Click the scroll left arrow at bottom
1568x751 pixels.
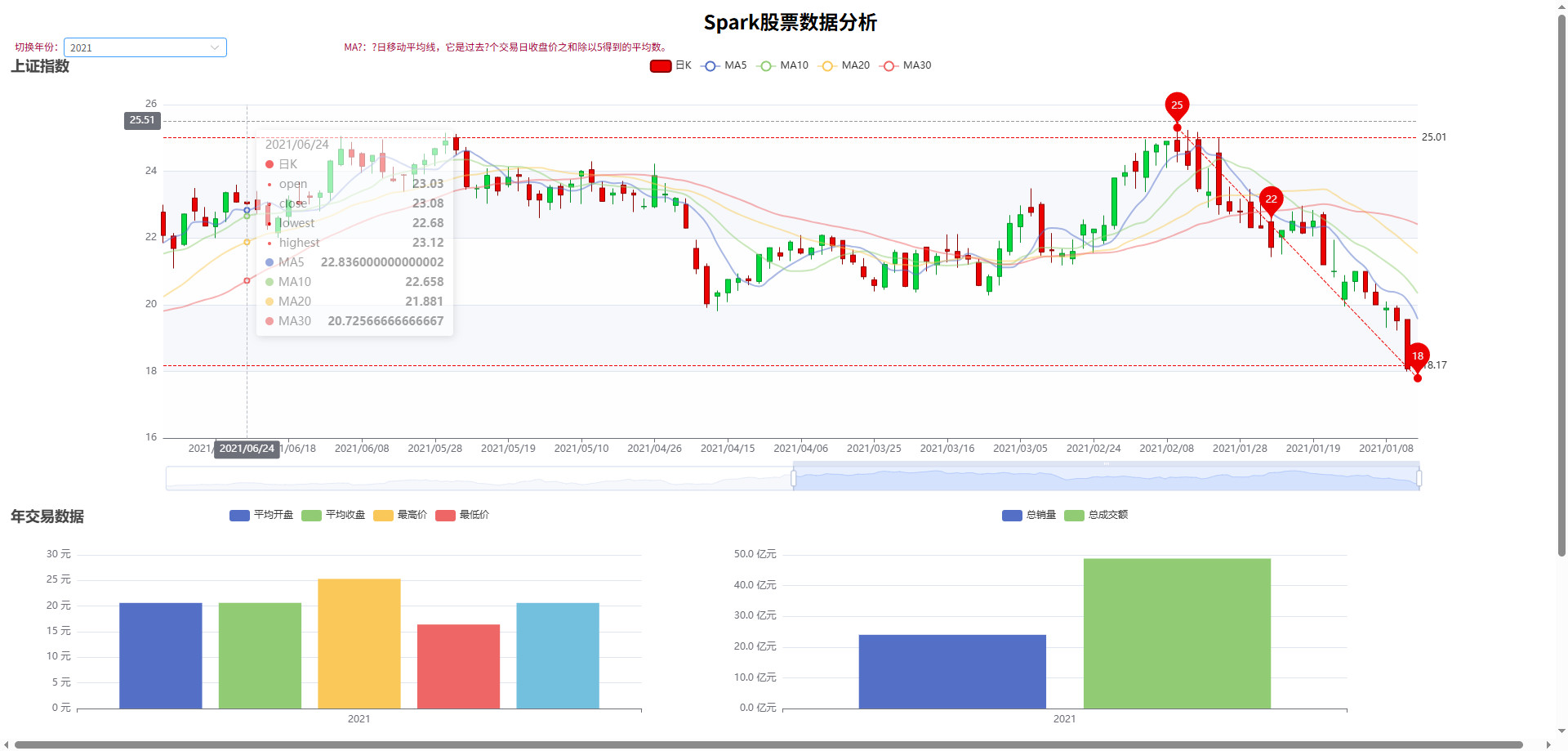pyautogui.click(x=7, y=744)
